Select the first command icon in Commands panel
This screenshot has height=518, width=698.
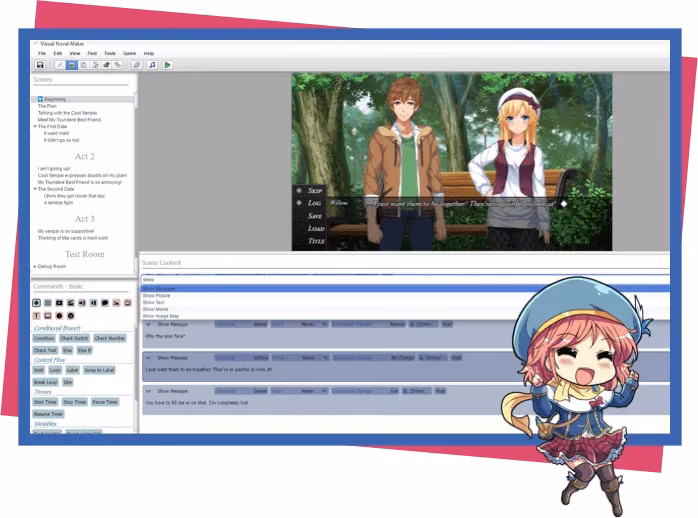tap(37, 303)
